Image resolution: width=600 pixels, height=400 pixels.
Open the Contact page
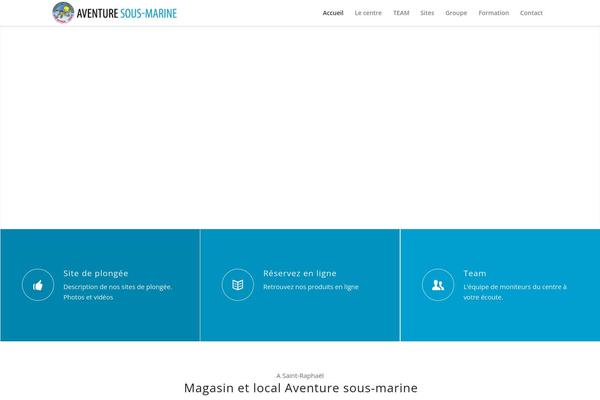click(x=531, y=13)
